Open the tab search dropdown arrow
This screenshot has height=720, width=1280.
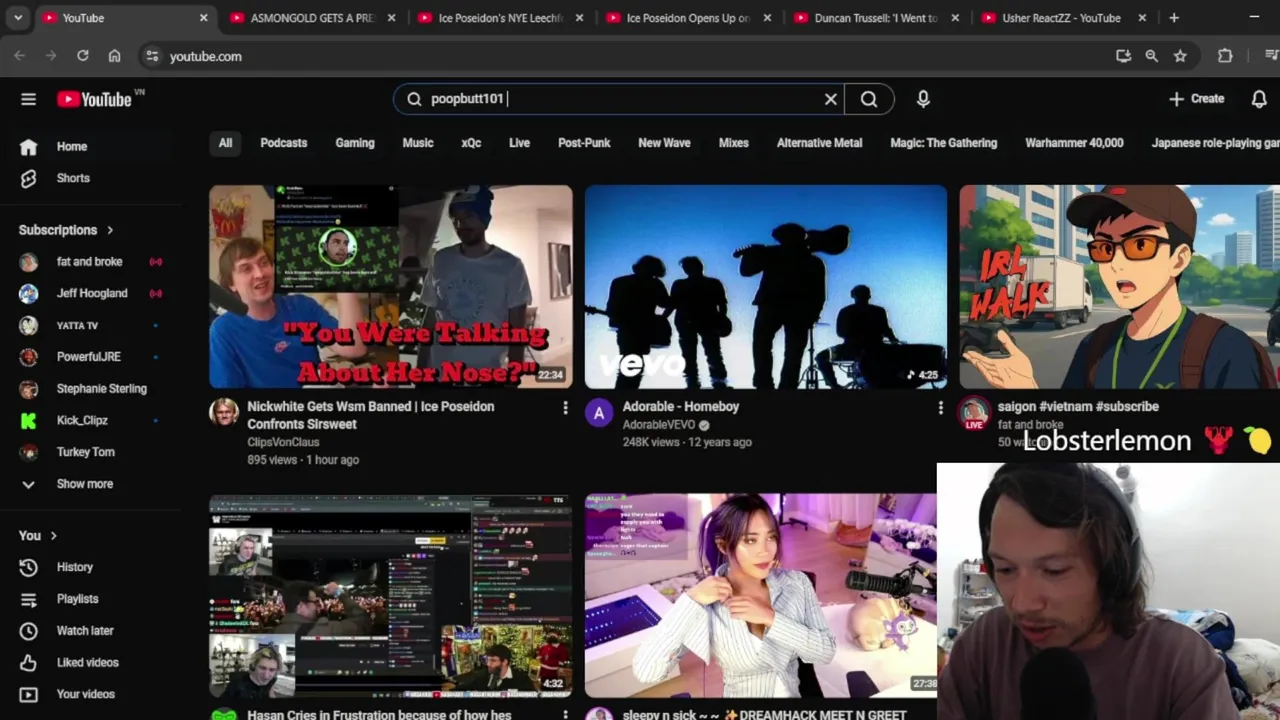coord(18,18)
